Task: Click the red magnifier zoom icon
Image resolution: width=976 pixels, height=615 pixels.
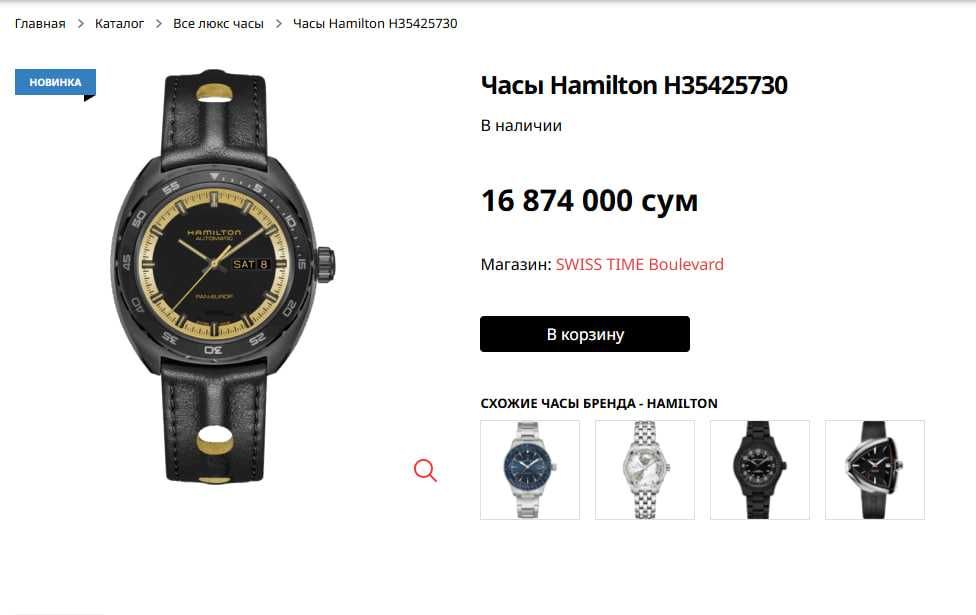Action: (x=425, y=470)
